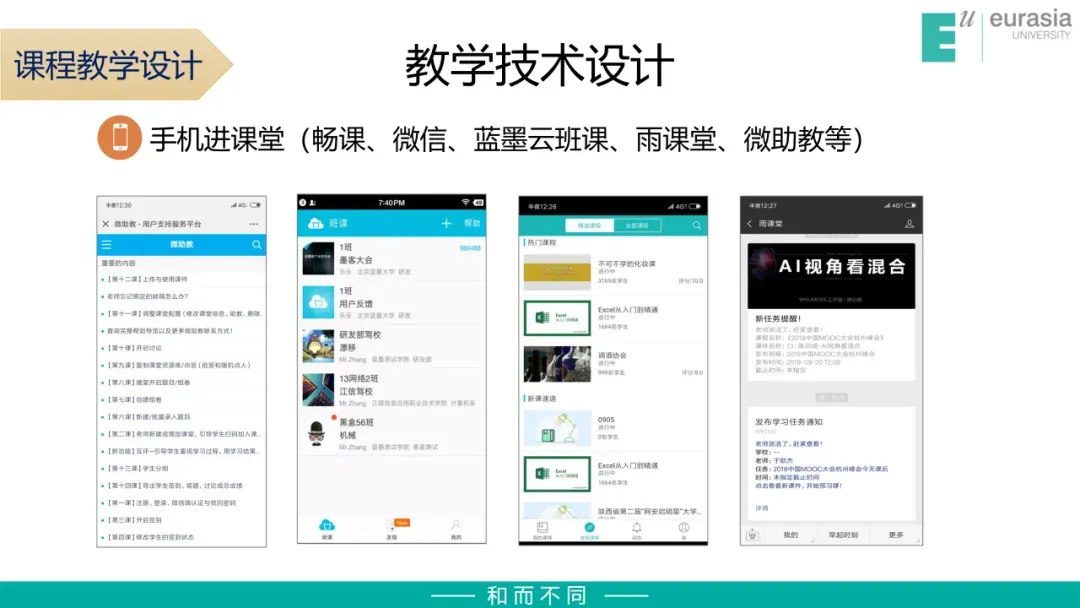Open 【第六课】新建/批量录入题目

pyautogui.click(x=148, y=417)
